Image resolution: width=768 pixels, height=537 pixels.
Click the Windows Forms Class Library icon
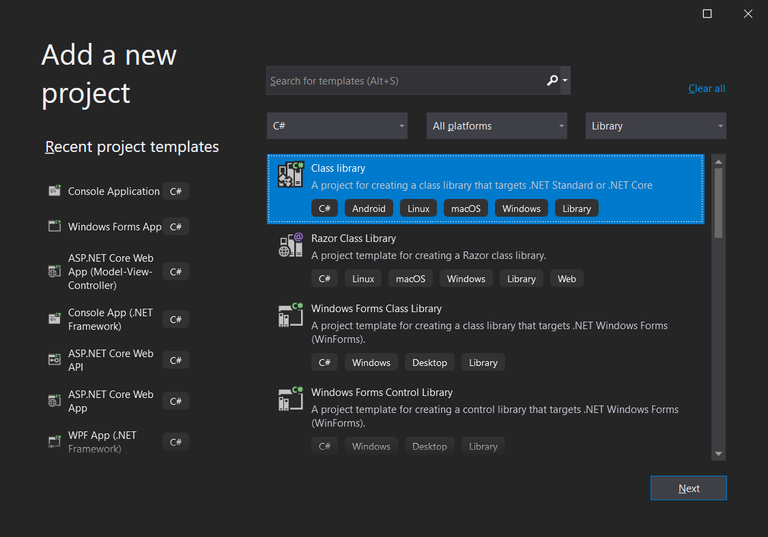click(290, 316)
